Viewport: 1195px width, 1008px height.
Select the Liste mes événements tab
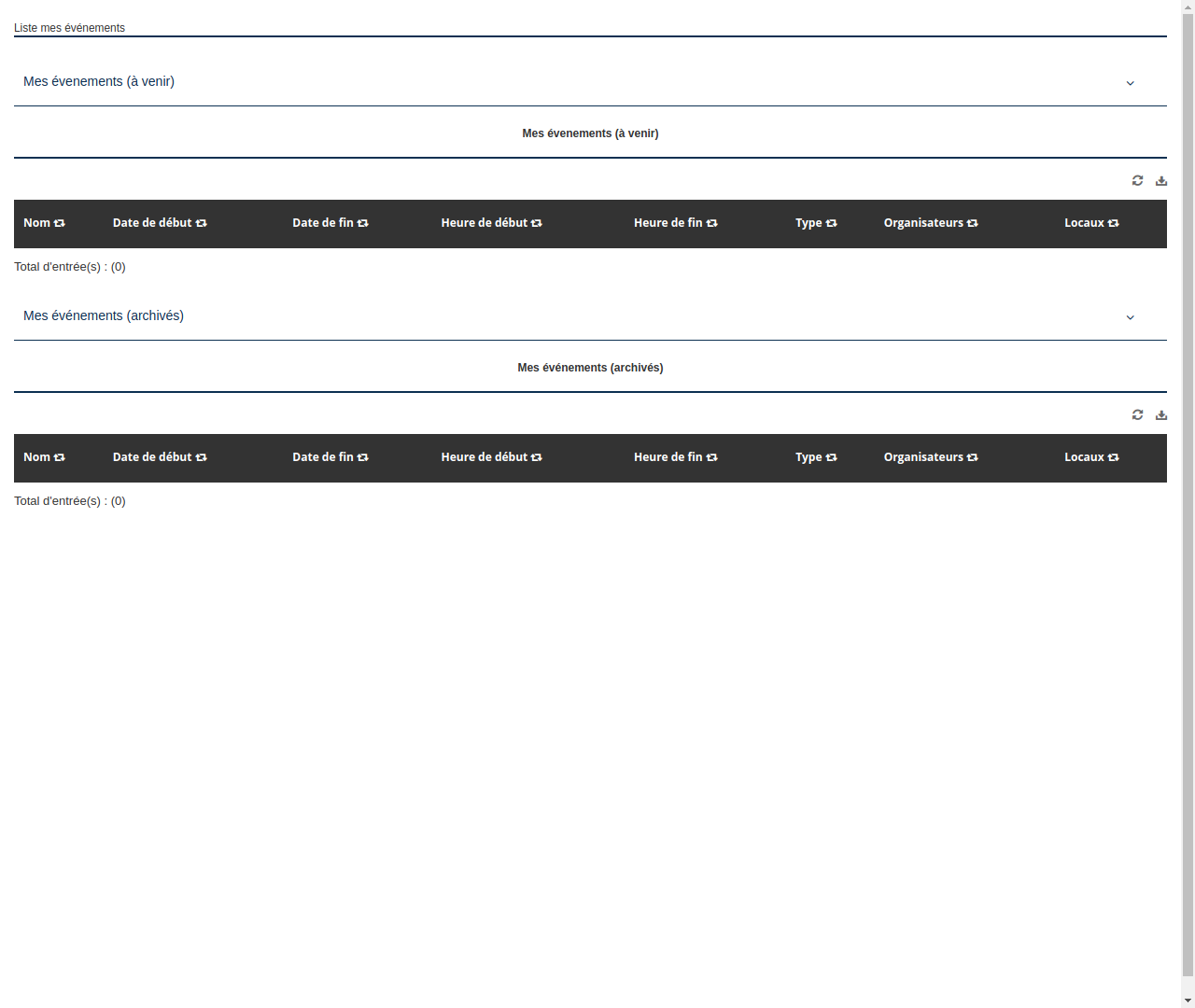(69, 28)
